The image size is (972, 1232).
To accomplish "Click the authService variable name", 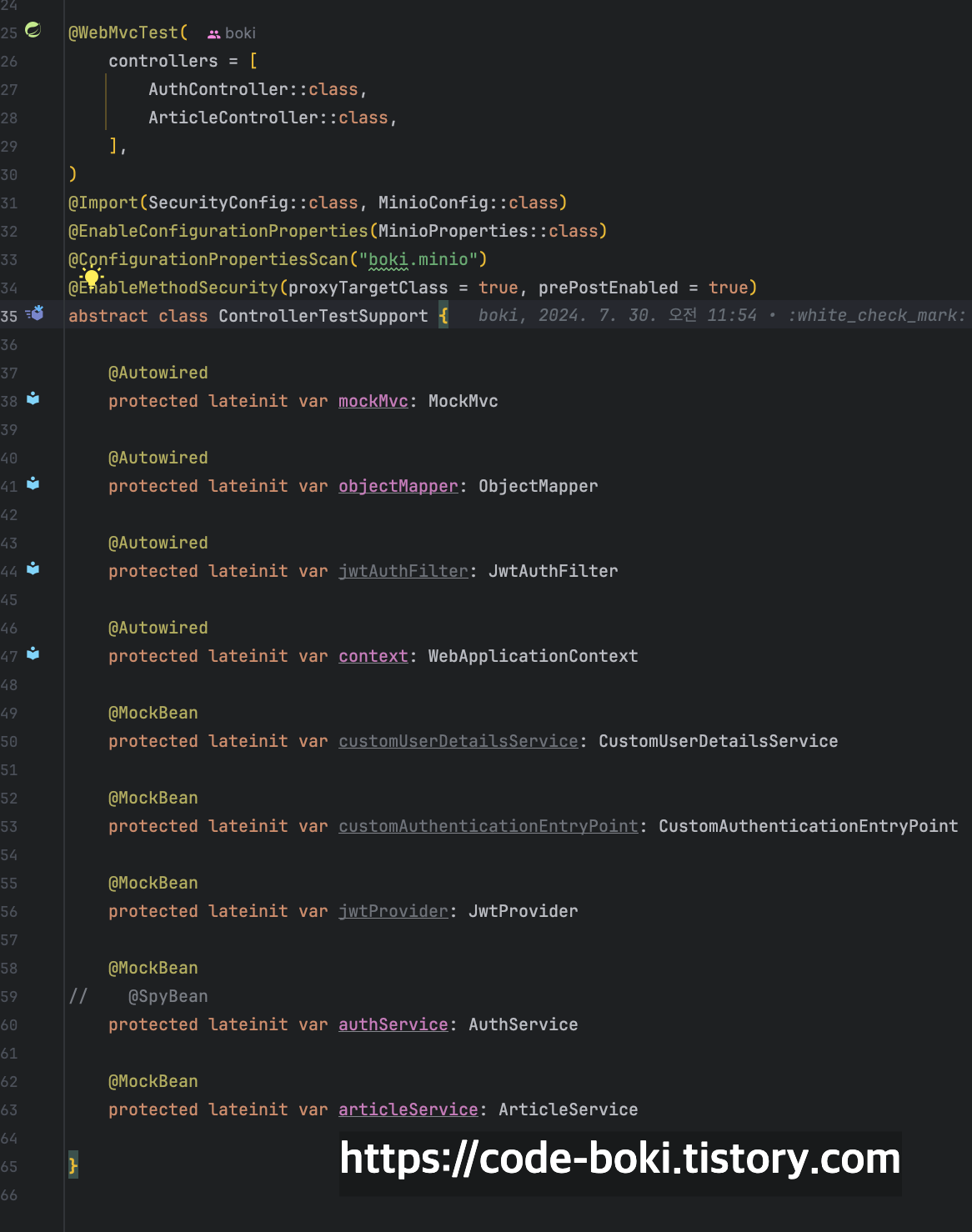I will (393, 1024).
